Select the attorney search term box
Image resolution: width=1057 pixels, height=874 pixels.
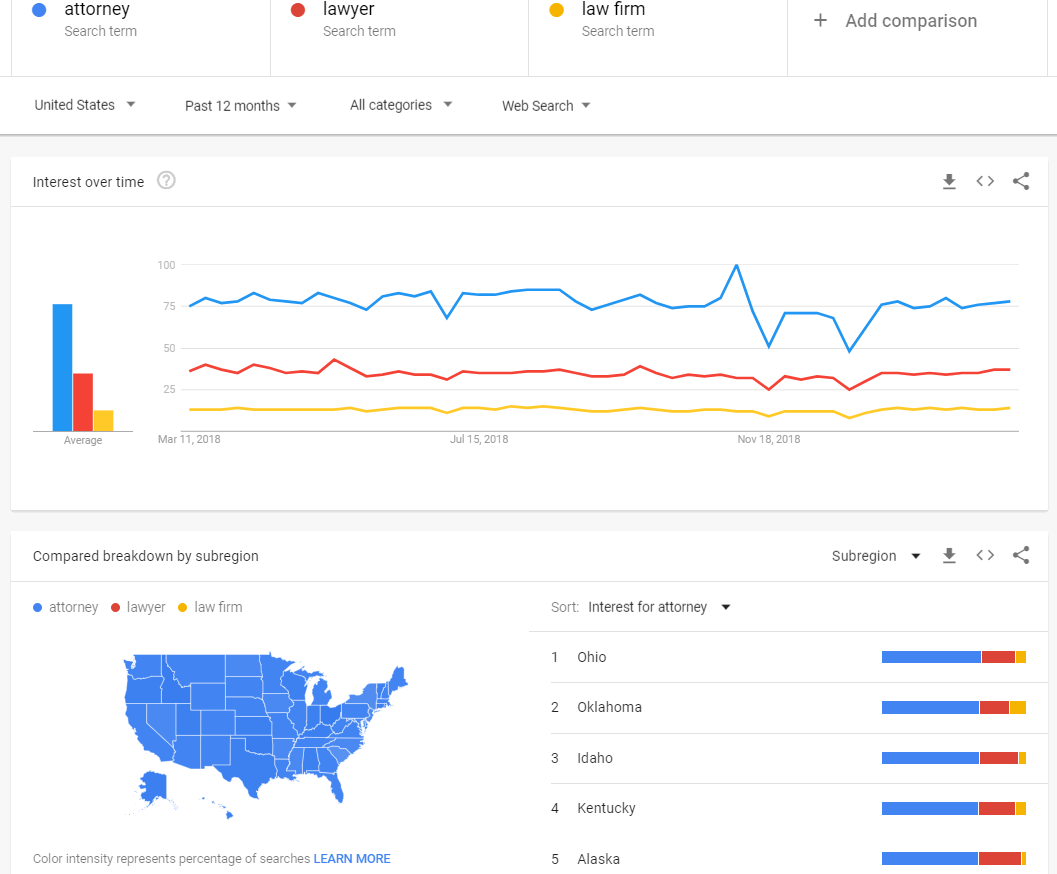tap(140, 38)
